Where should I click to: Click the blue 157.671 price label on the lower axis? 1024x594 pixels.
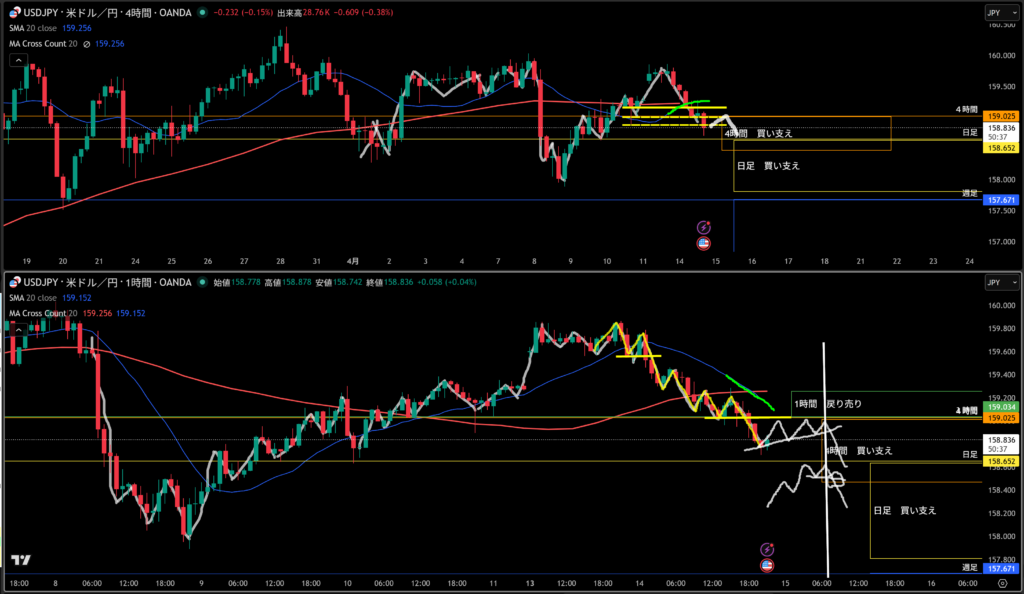point(1001,568)
